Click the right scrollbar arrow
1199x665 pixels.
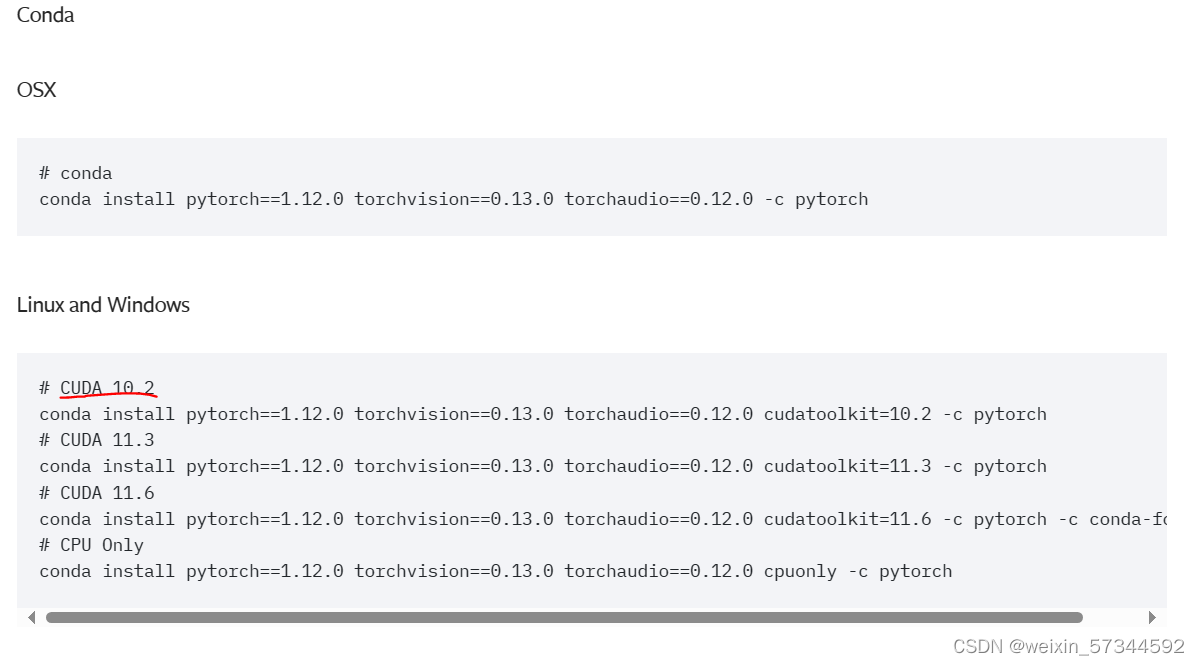1151,617
